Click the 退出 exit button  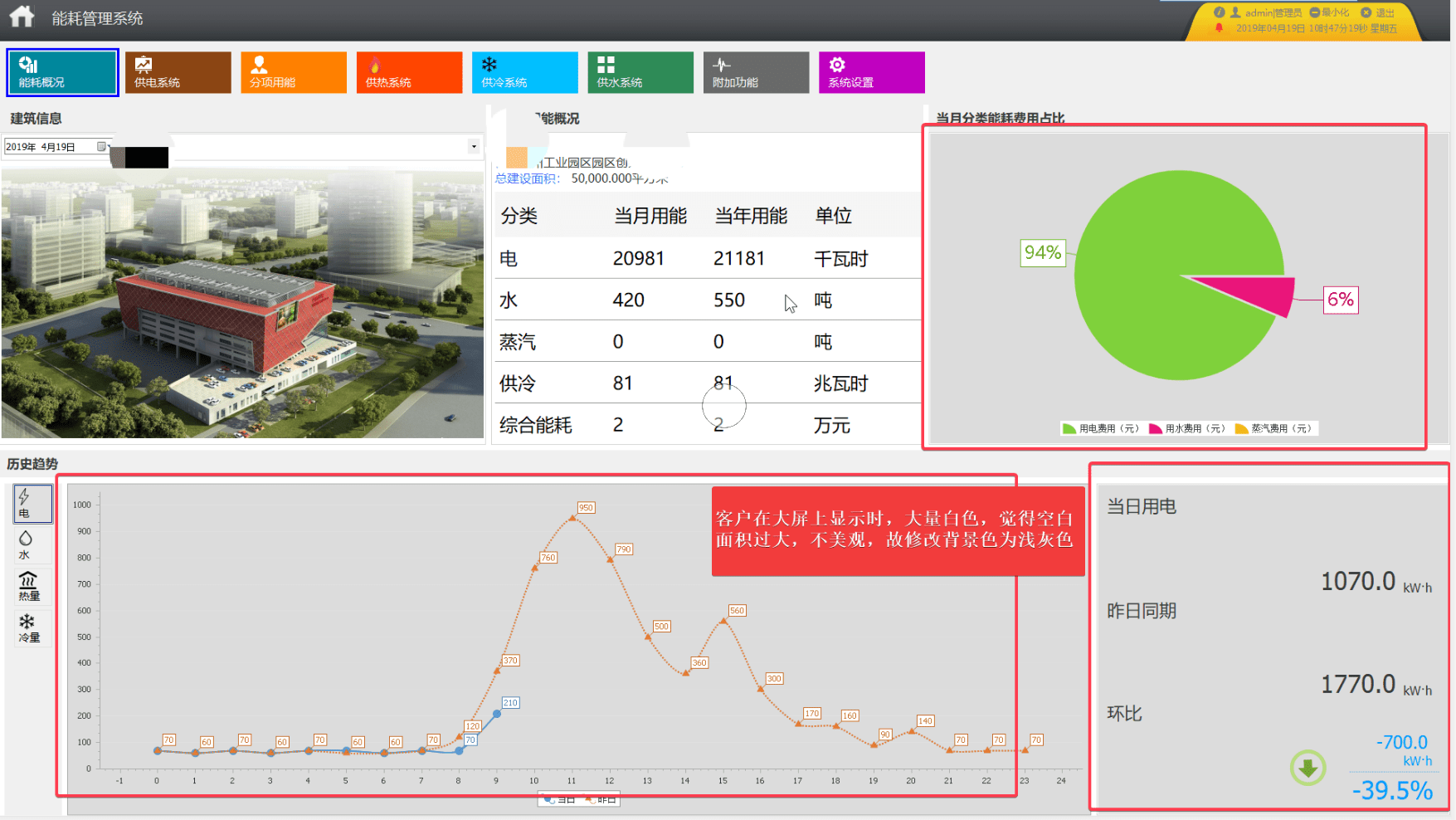[1378, 12]
